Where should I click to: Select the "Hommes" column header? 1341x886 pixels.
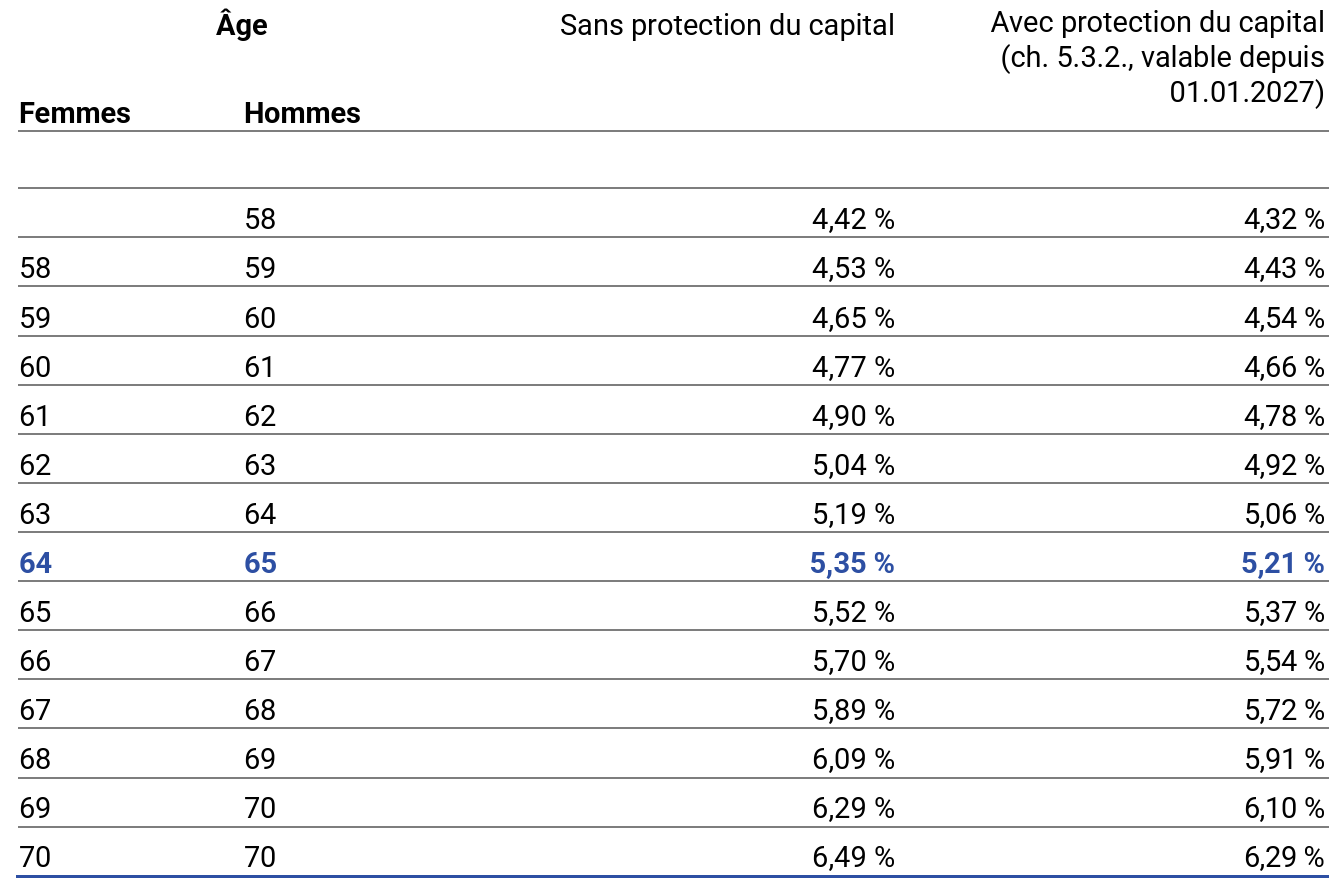302,113
